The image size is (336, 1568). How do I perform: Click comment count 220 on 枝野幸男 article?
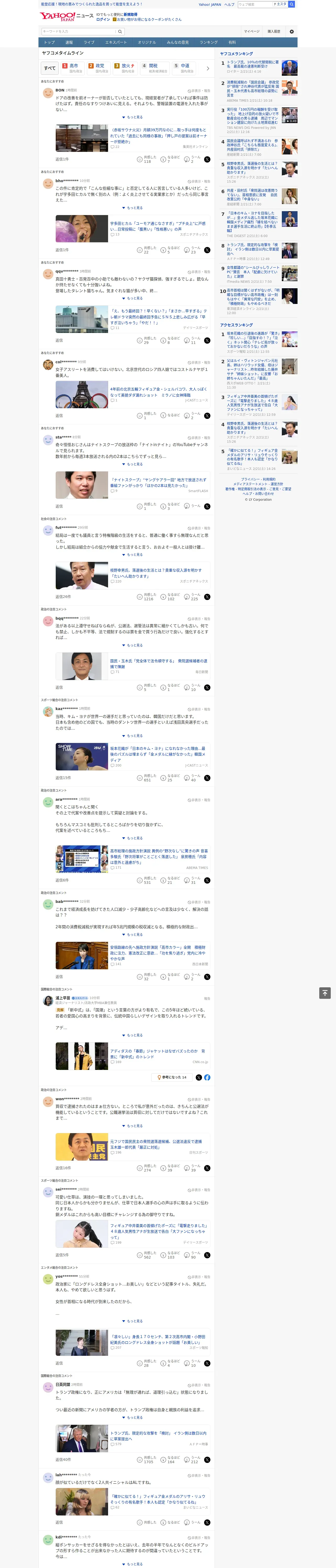pyautogui.click(x=116, y=581)
